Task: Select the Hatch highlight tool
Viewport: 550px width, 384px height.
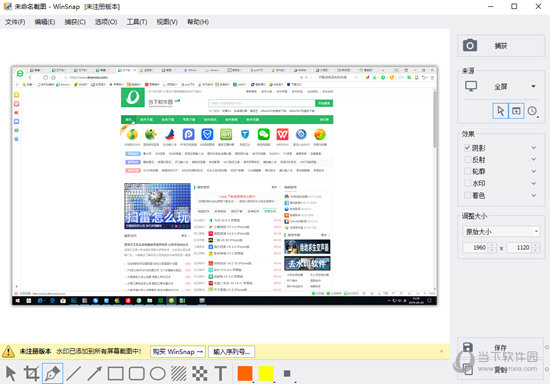Action: pyautogui.click(x=179, y=374)
